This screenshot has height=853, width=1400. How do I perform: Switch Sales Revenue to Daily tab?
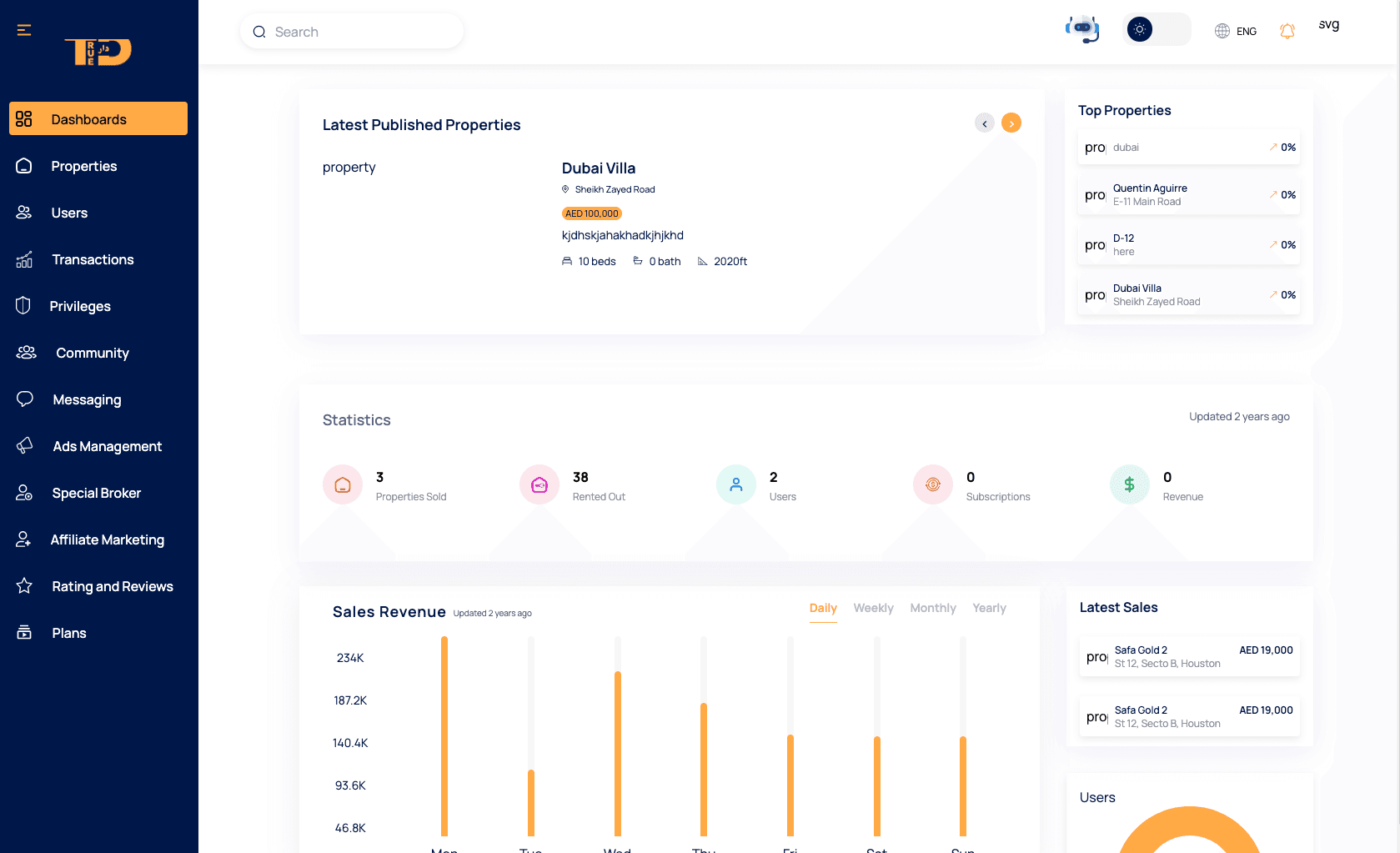(x=823, y=608)
